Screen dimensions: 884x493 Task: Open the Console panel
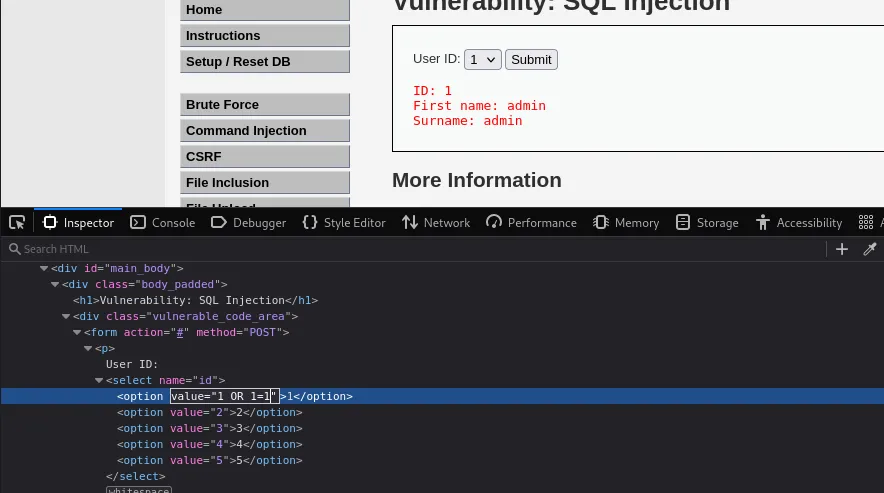point(162,222)
